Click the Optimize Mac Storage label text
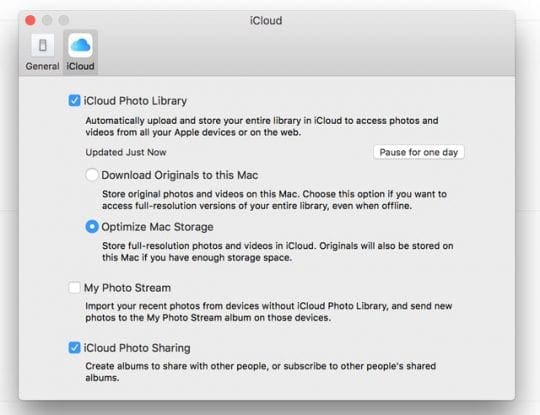This screenshot has width=540, height=415. pyautogui.click(x=157, y=227)
